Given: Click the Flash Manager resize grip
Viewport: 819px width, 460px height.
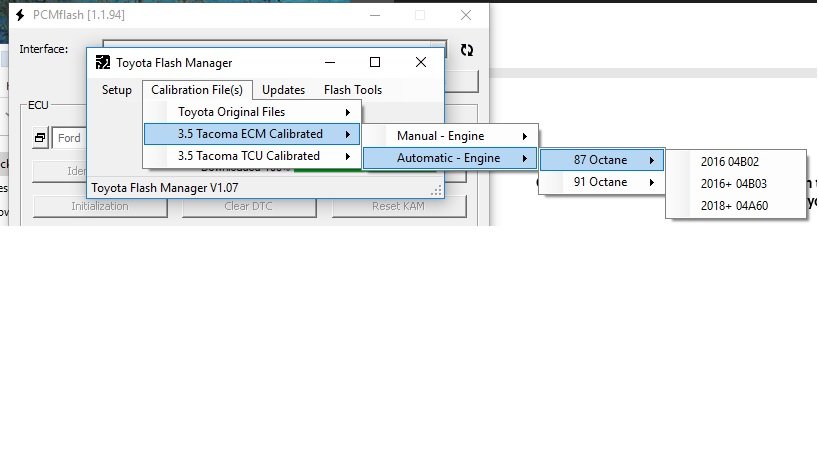Looking at the screenshot, I should click(x=437, y=191).
